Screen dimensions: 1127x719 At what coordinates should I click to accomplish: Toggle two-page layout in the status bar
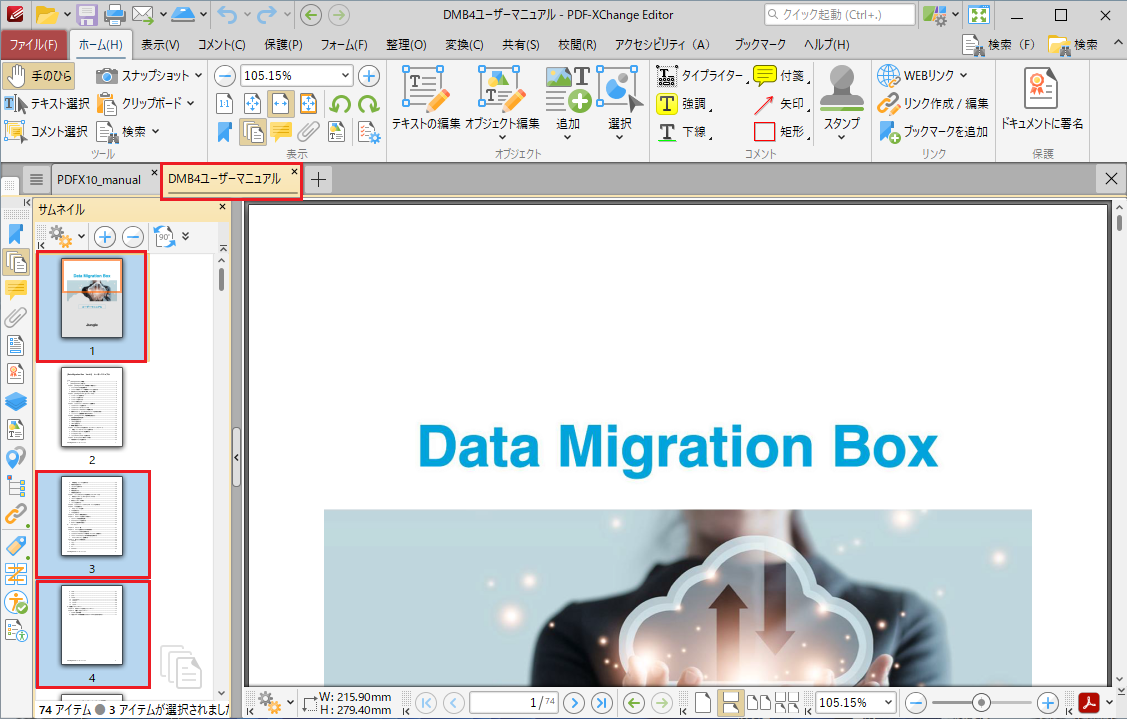758,702
